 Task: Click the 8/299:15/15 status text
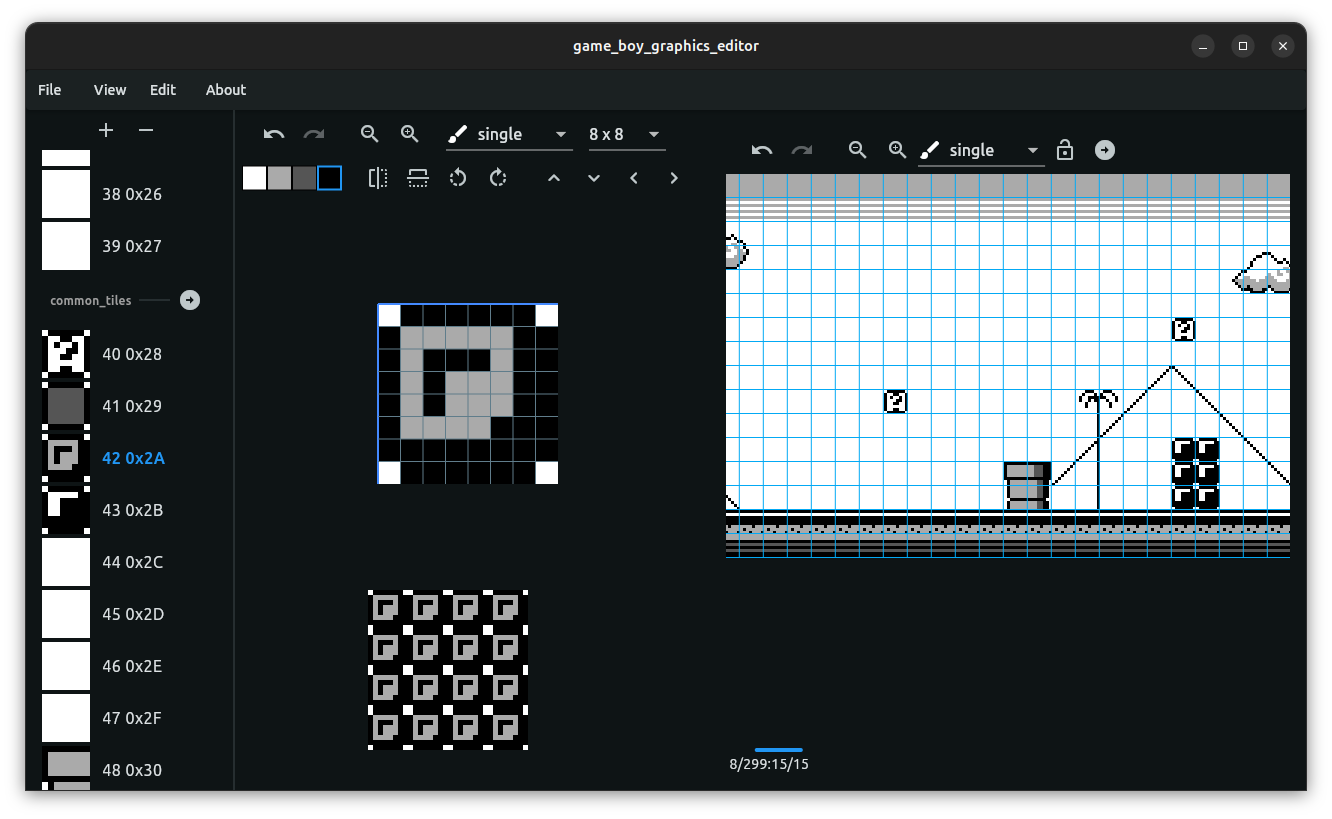769,764
